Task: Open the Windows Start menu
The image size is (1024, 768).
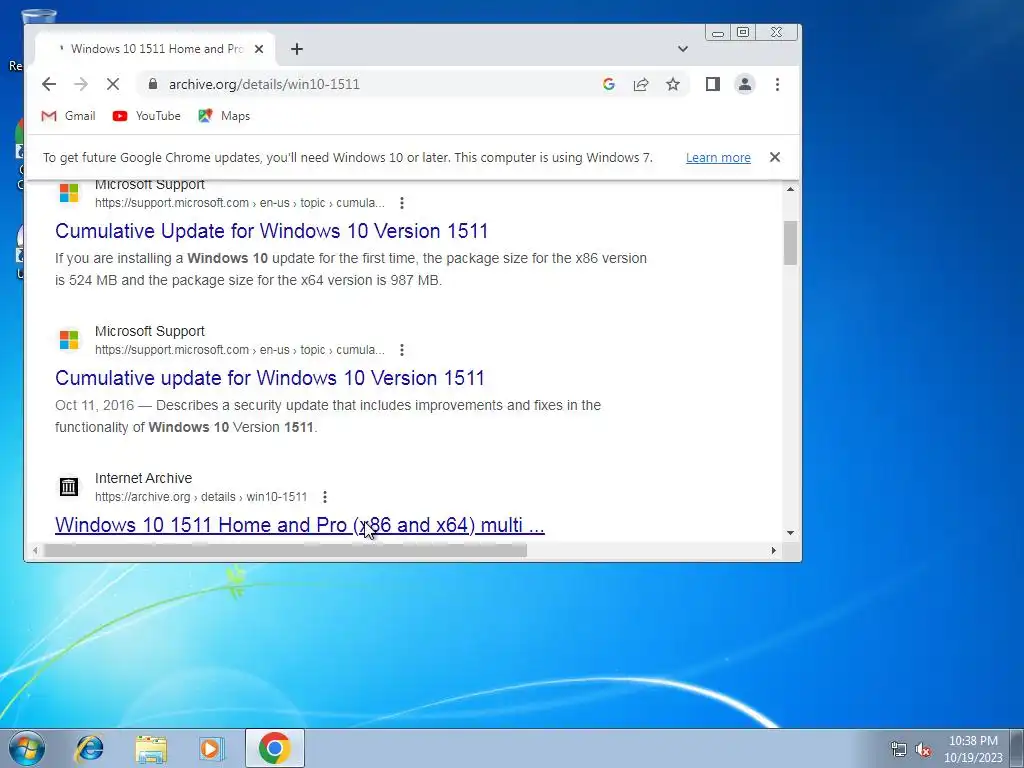Action: tap(27, 748)
